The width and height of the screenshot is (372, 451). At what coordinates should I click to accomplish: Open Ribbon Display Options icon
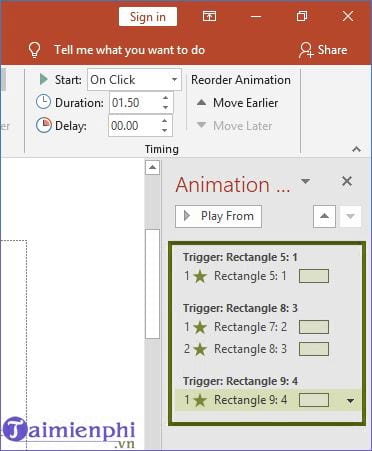pos(209,16)
